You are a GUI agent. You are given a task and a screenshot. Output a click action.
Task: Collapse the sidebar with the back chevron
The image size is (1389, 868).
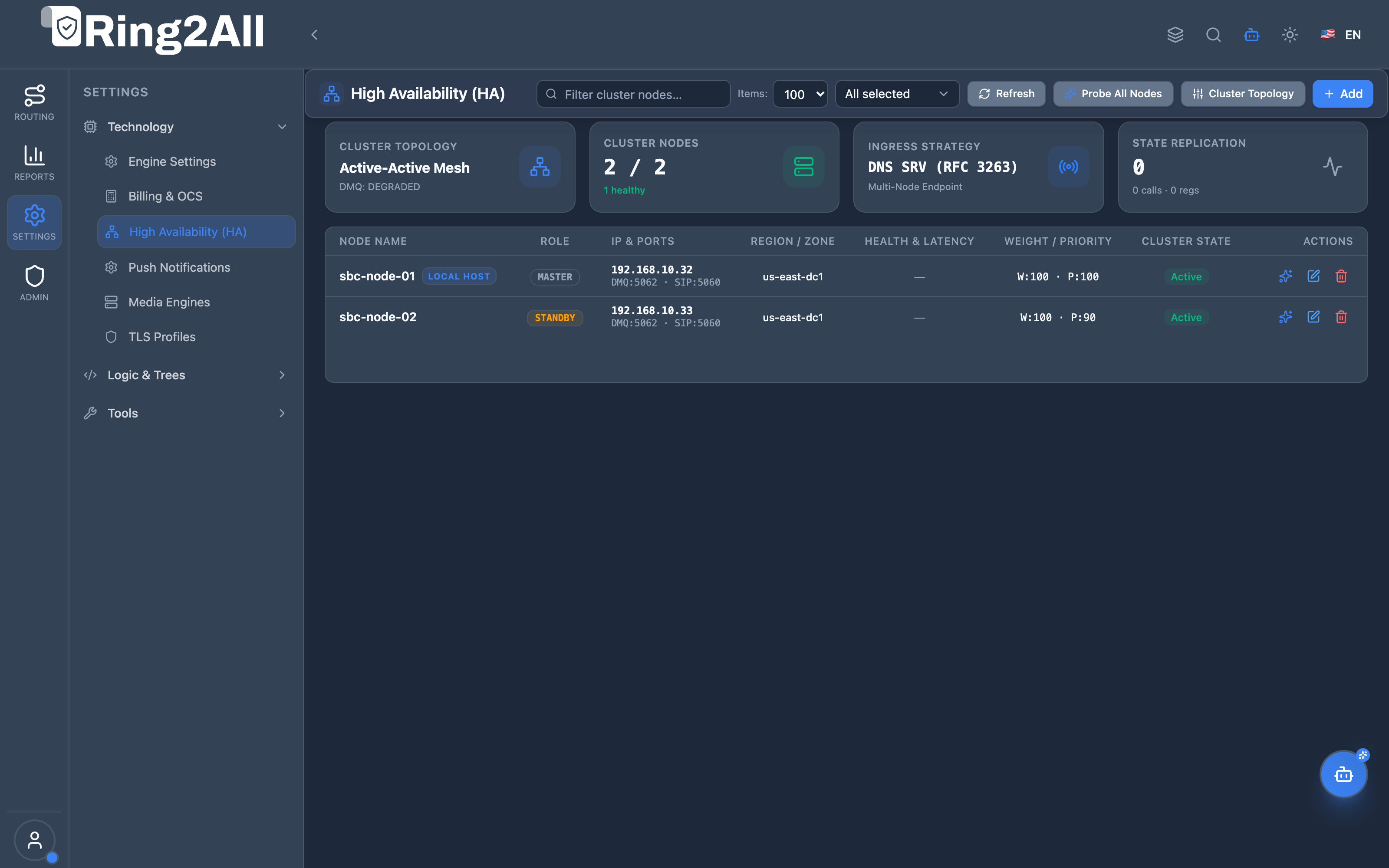click(314, 35)
